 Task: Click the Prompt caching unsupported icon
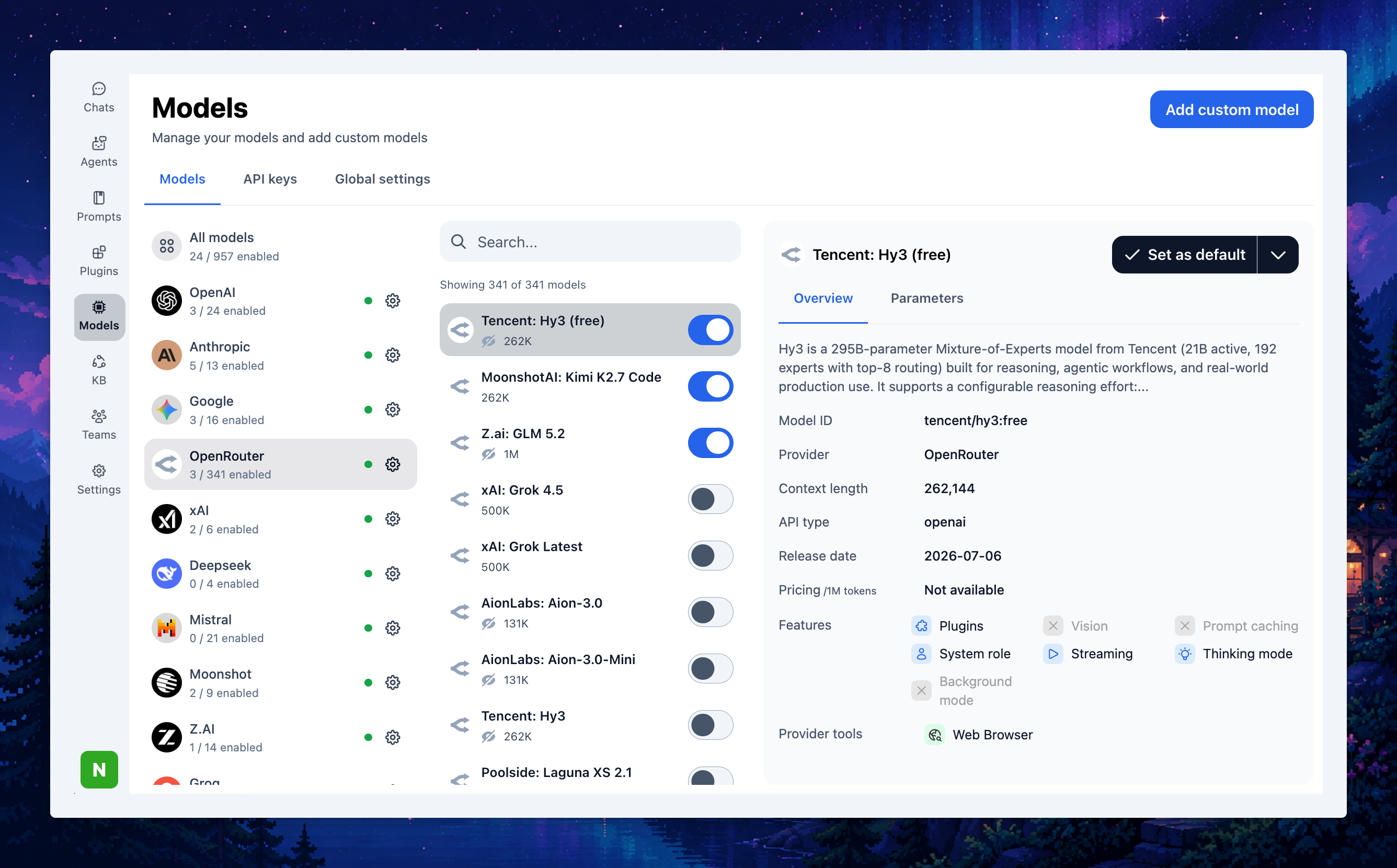click(1185, 626)
